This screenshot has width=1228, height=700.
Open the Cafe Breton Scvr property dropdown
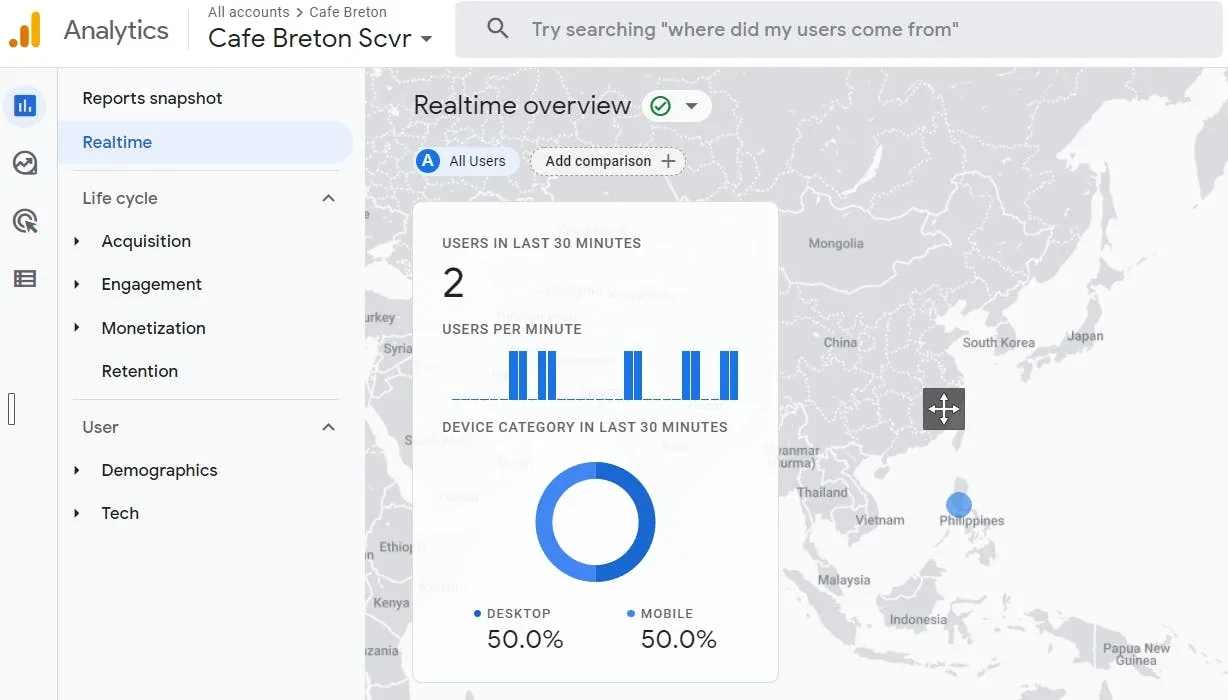pos(321,39)
